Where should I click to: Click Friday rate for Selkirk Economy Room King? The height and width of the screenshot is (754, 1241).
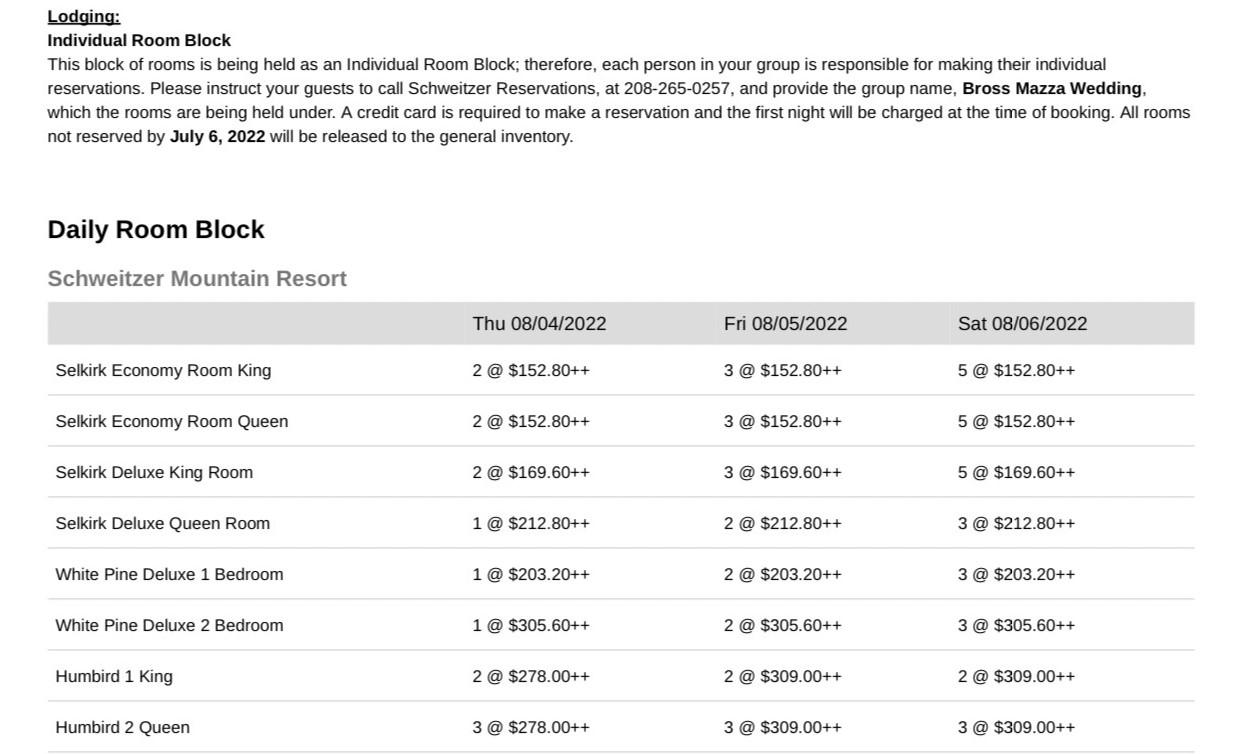783,371
